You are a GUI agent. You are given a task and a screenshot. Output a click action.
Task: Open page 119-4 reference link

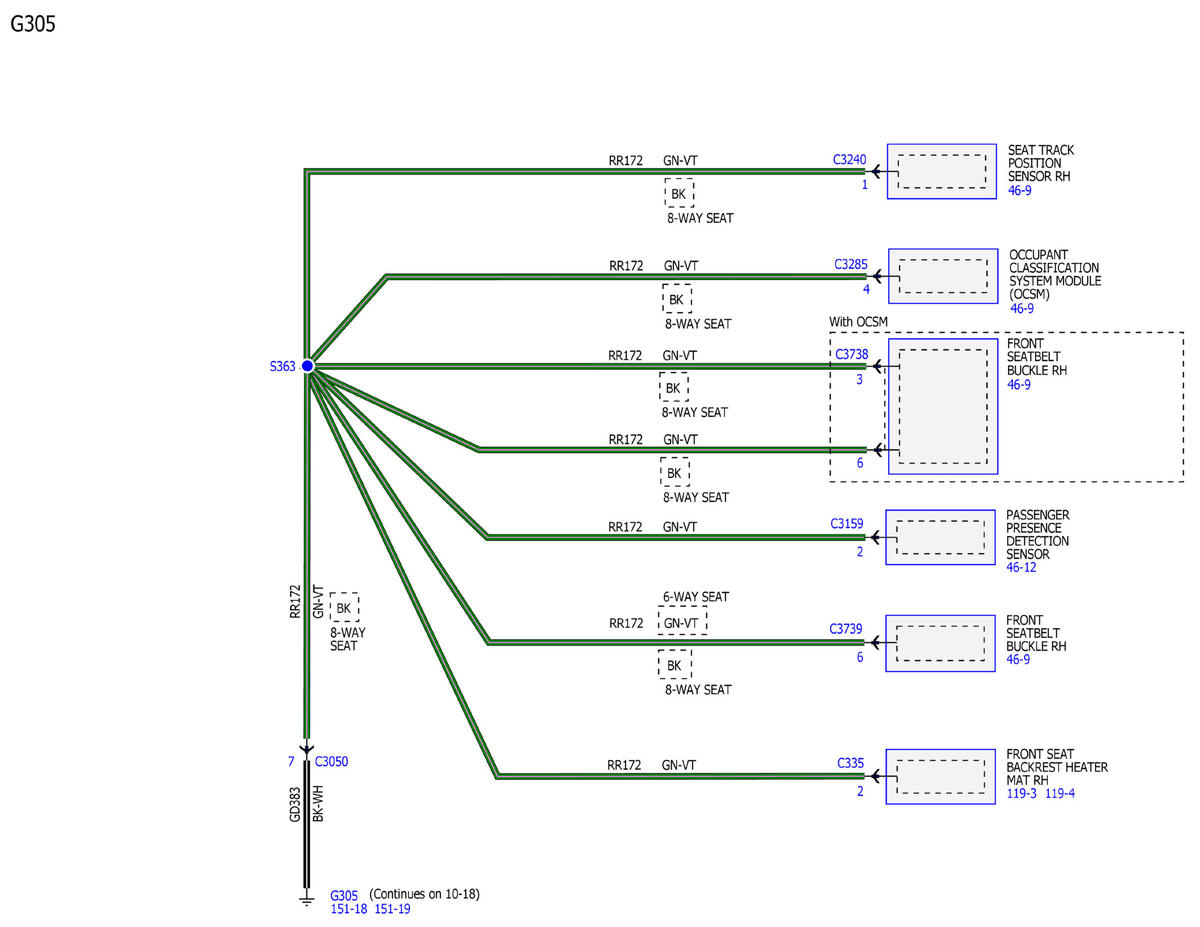pos(1059,794)
